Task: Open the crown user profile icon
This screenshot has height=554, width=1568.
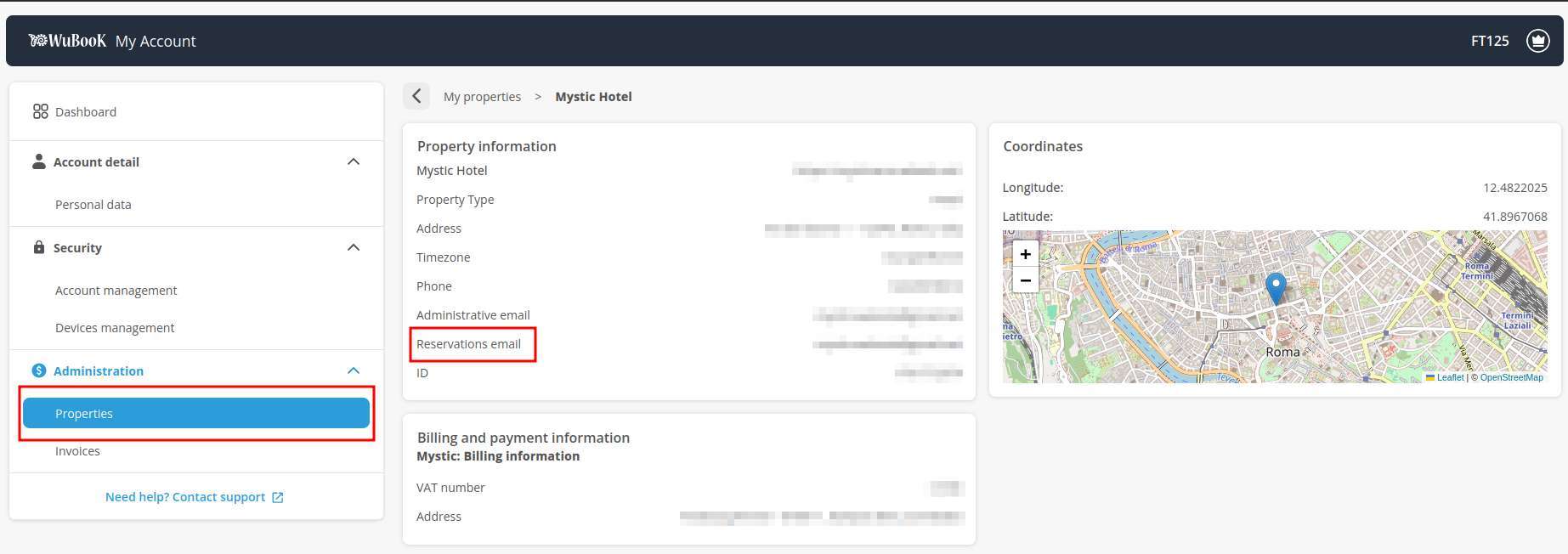Action: pos(1537,41)
